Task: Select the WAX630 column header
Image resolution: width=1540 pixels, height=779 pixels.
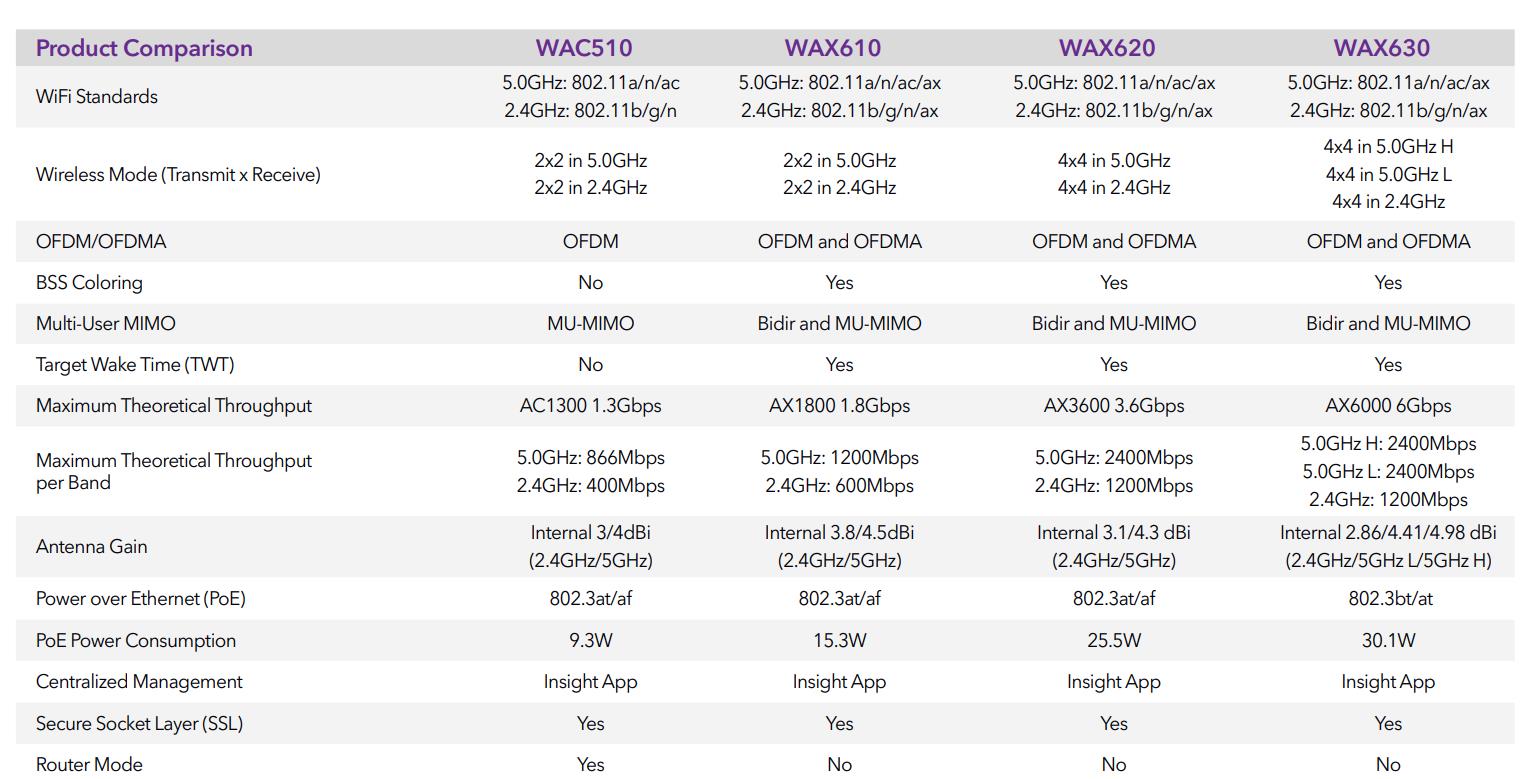Action: click(x=1382, y=48)
